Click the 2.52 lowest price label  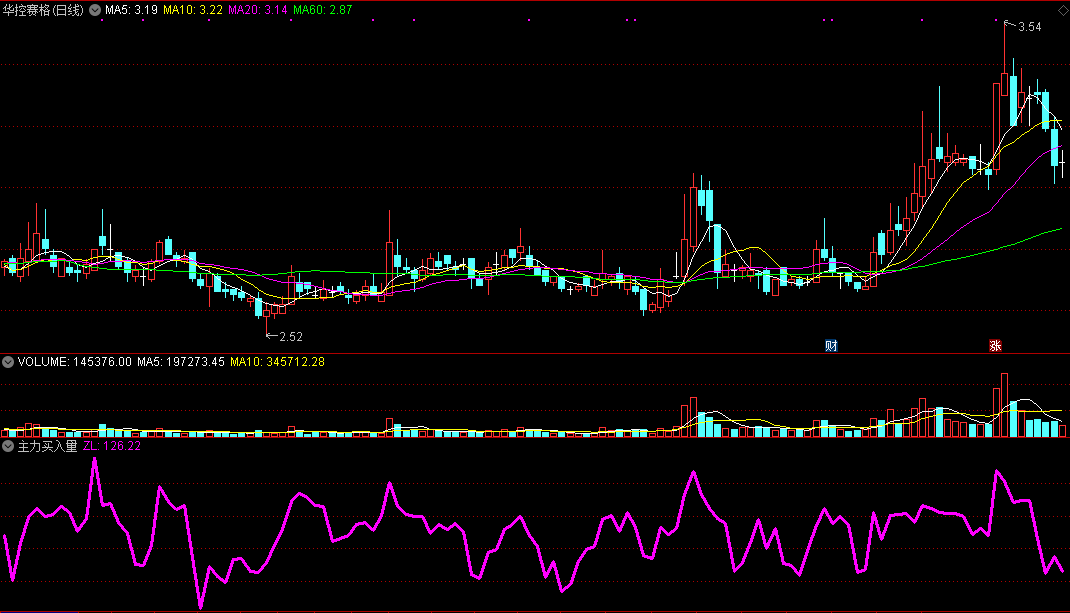tap(291, 337)
